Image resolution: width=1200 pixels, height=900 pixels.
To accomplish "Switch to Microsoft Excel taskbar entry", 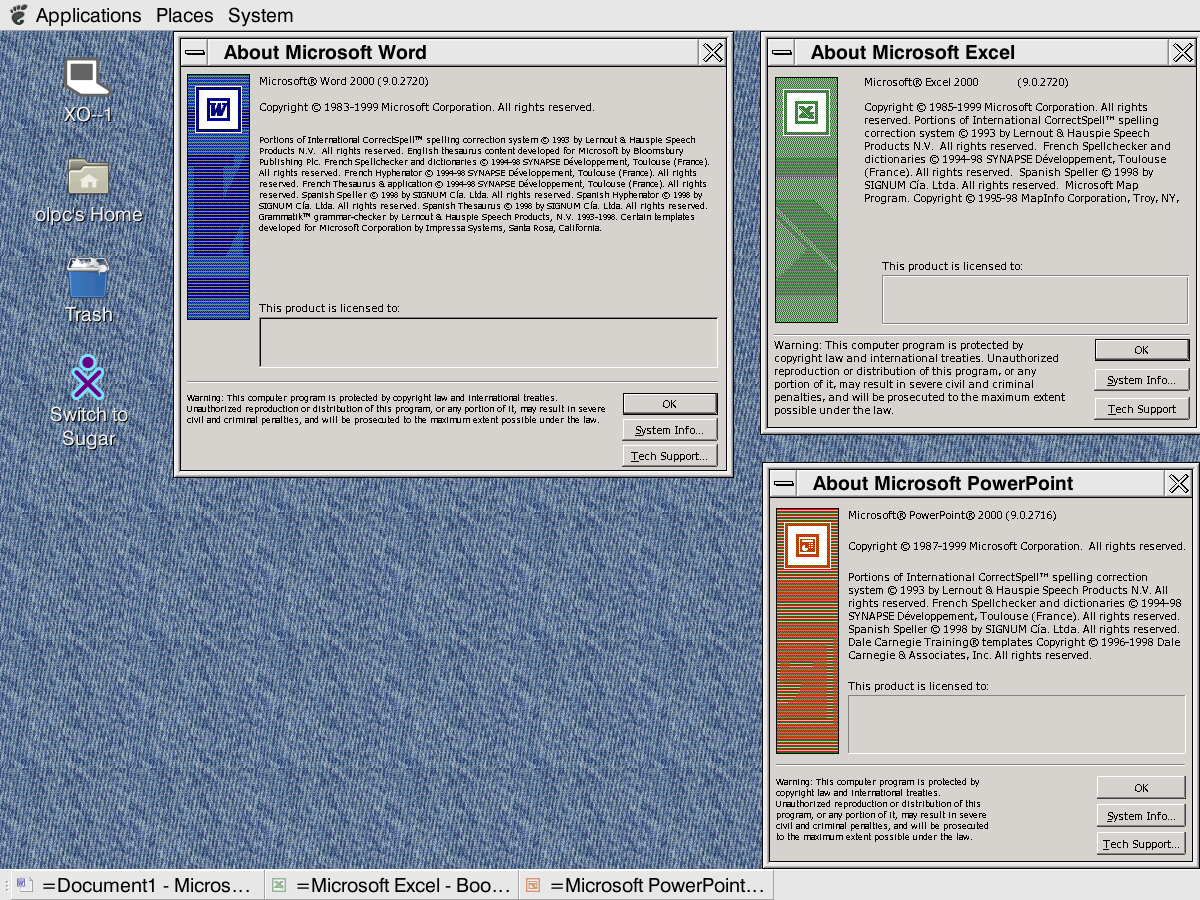I will click(x=391, y=885).
